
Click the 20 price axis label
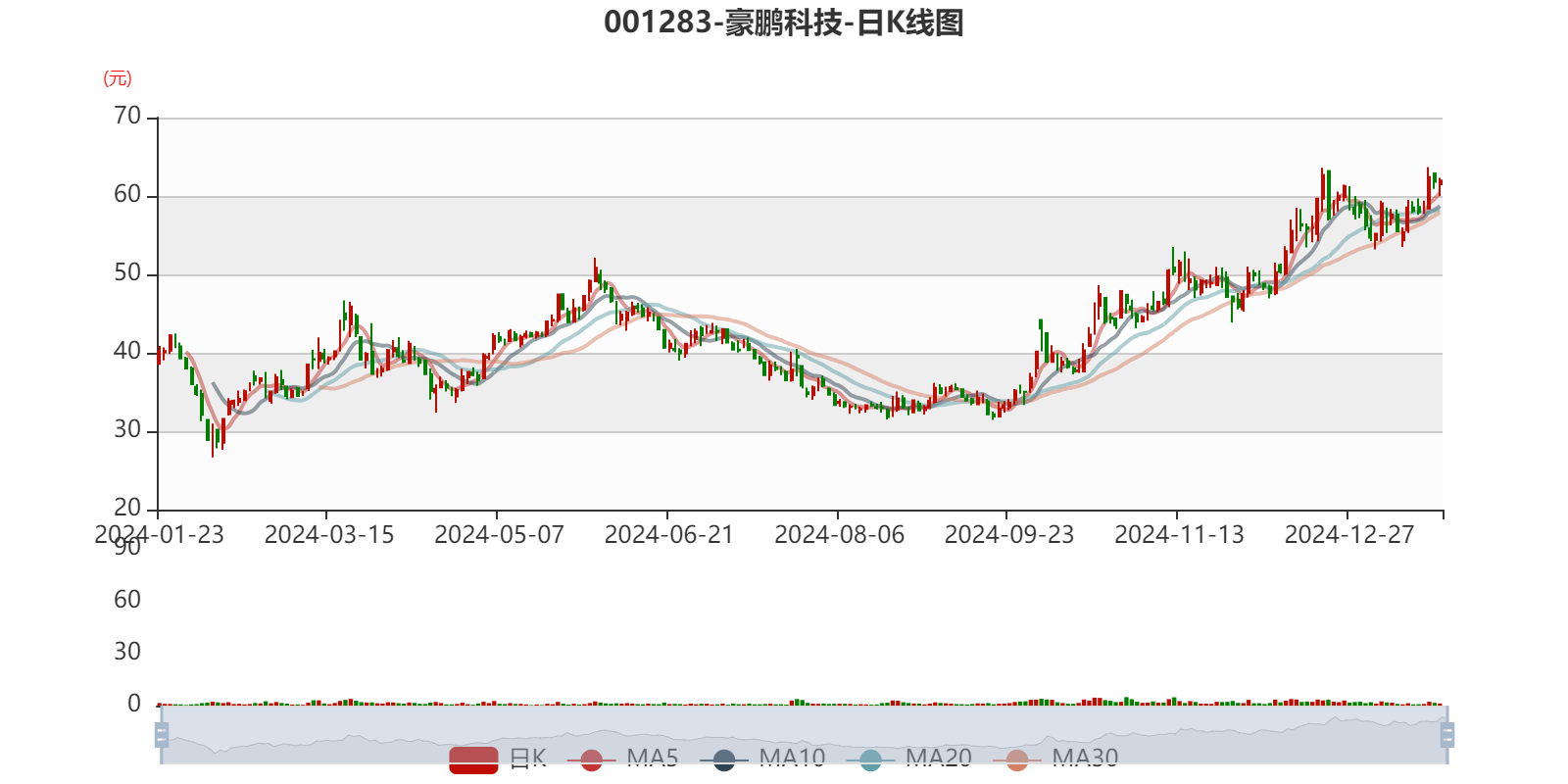[x=127, y=508]
